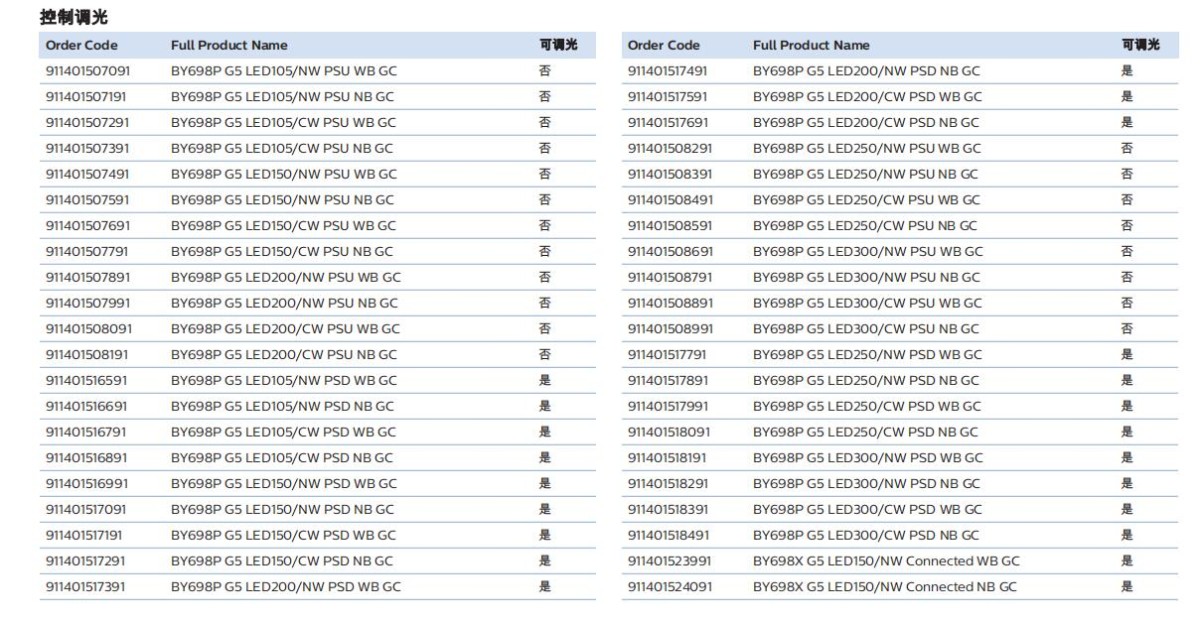Click the right table's Full Product Name header
The image size is (1200, 621).
click(x=811, y=45)
